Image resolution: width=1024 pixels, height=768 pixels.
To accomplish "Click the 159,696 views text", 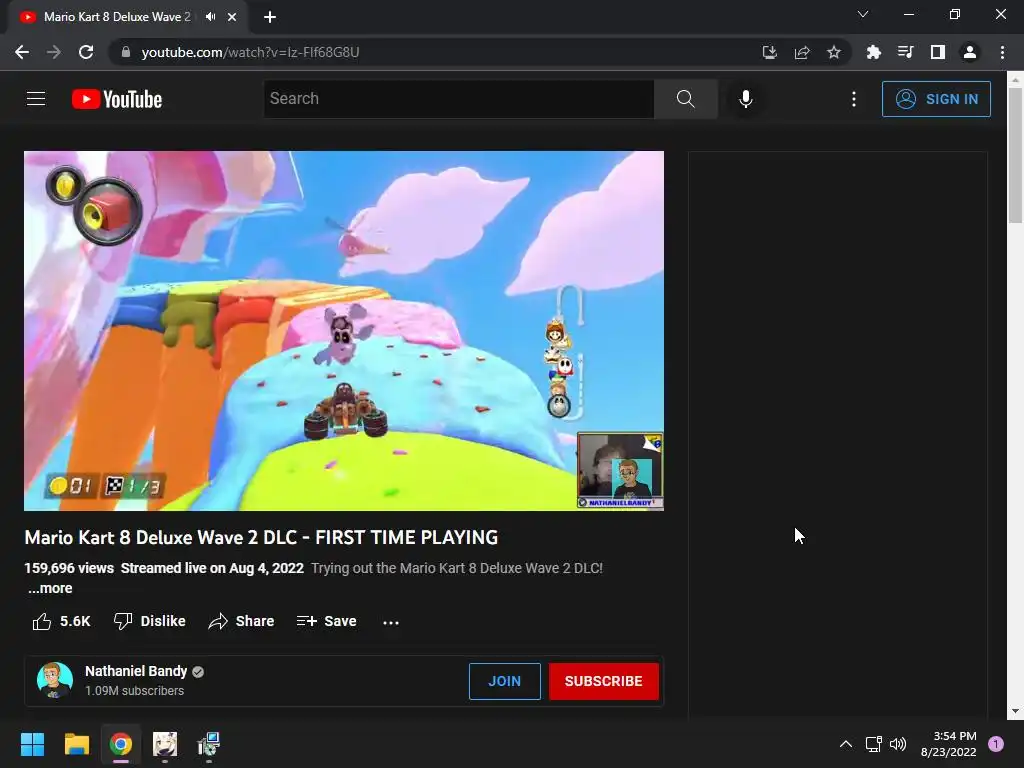I will 69,568.
